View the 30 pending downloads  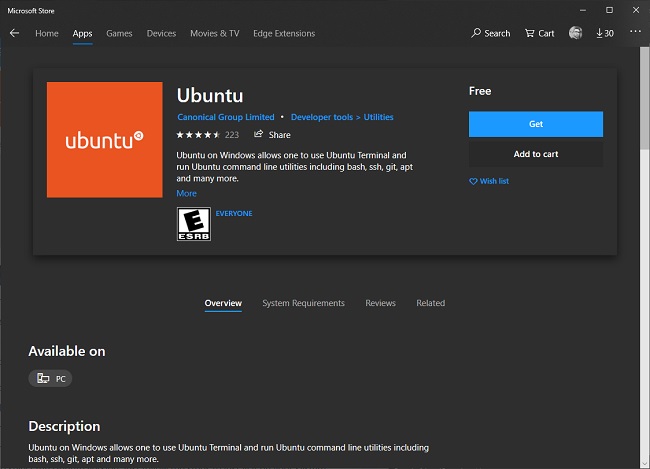click(x=605, y=33)
